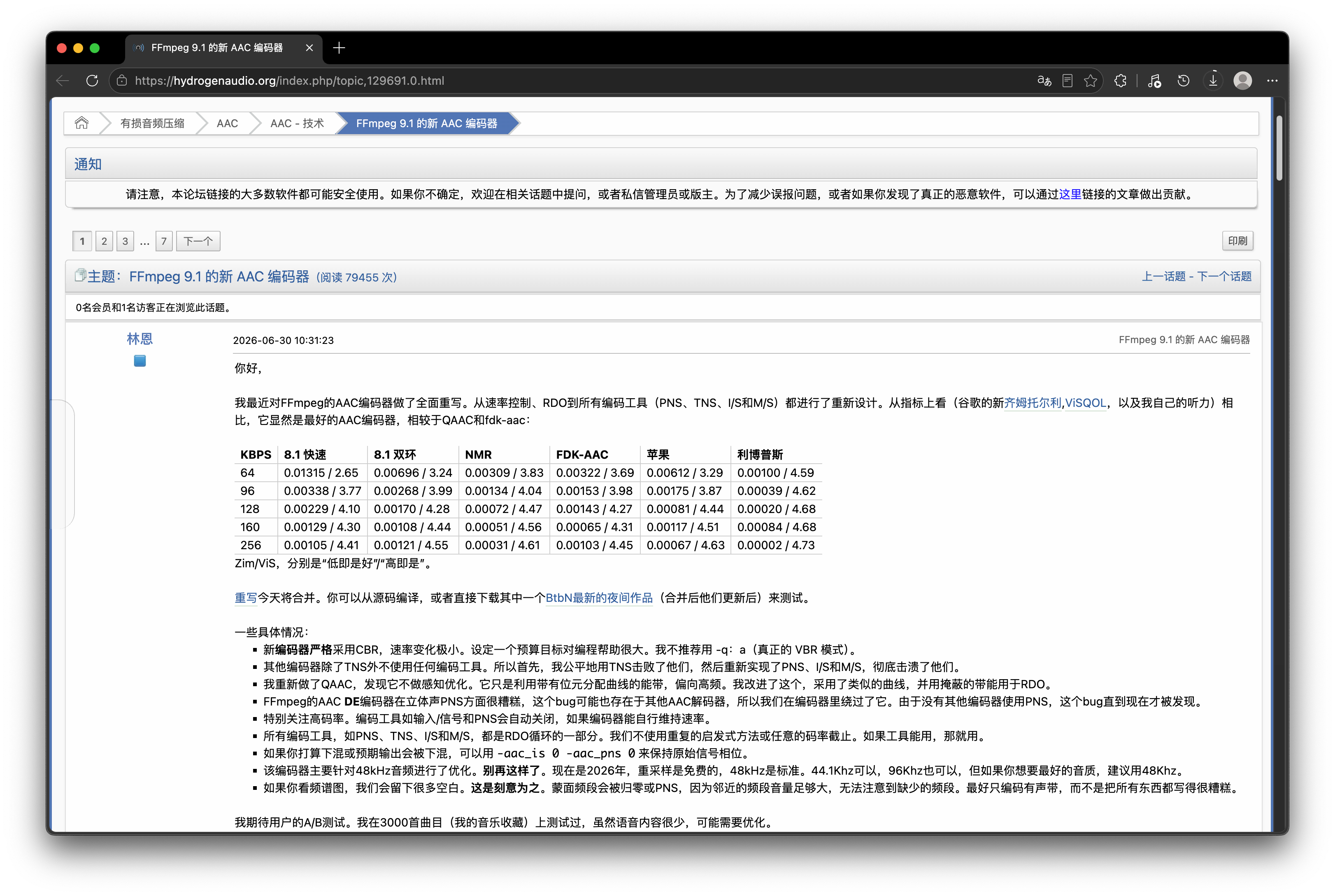
Task: Jump to page 7 of the topic
Action: coord(164,241)
